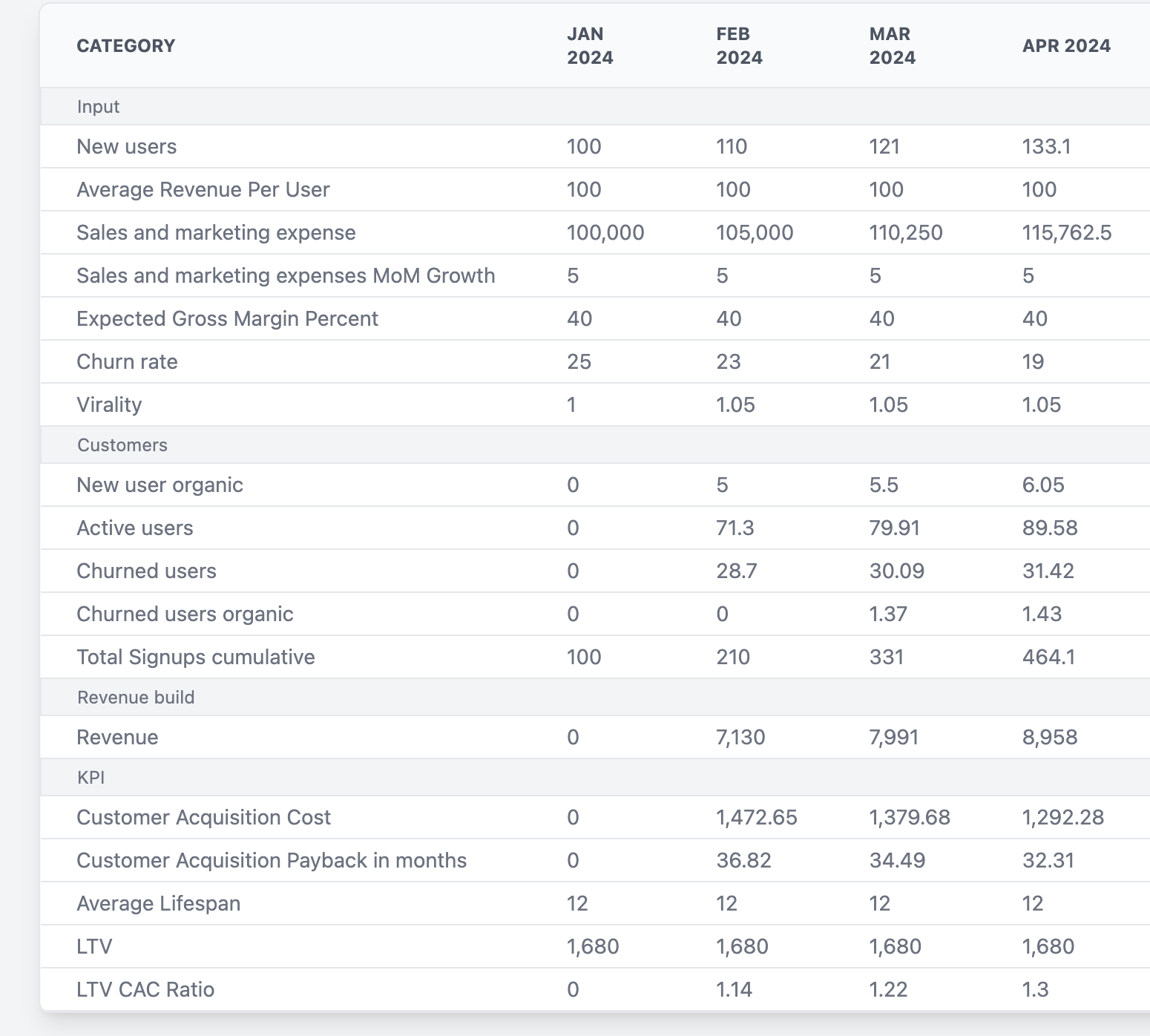The width and height of the screenshot is (1150, 1036).
Task: Select Customer Acquisition Payback in months label
Action: (x=272, y=860)
